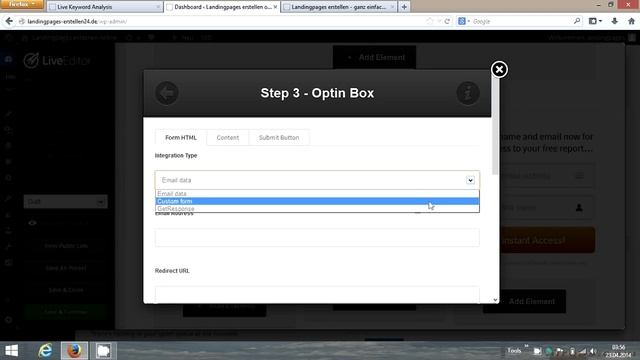Click the bookmark star icon
The height and width of the screenshot is (360, 640).
pos(429,21)
